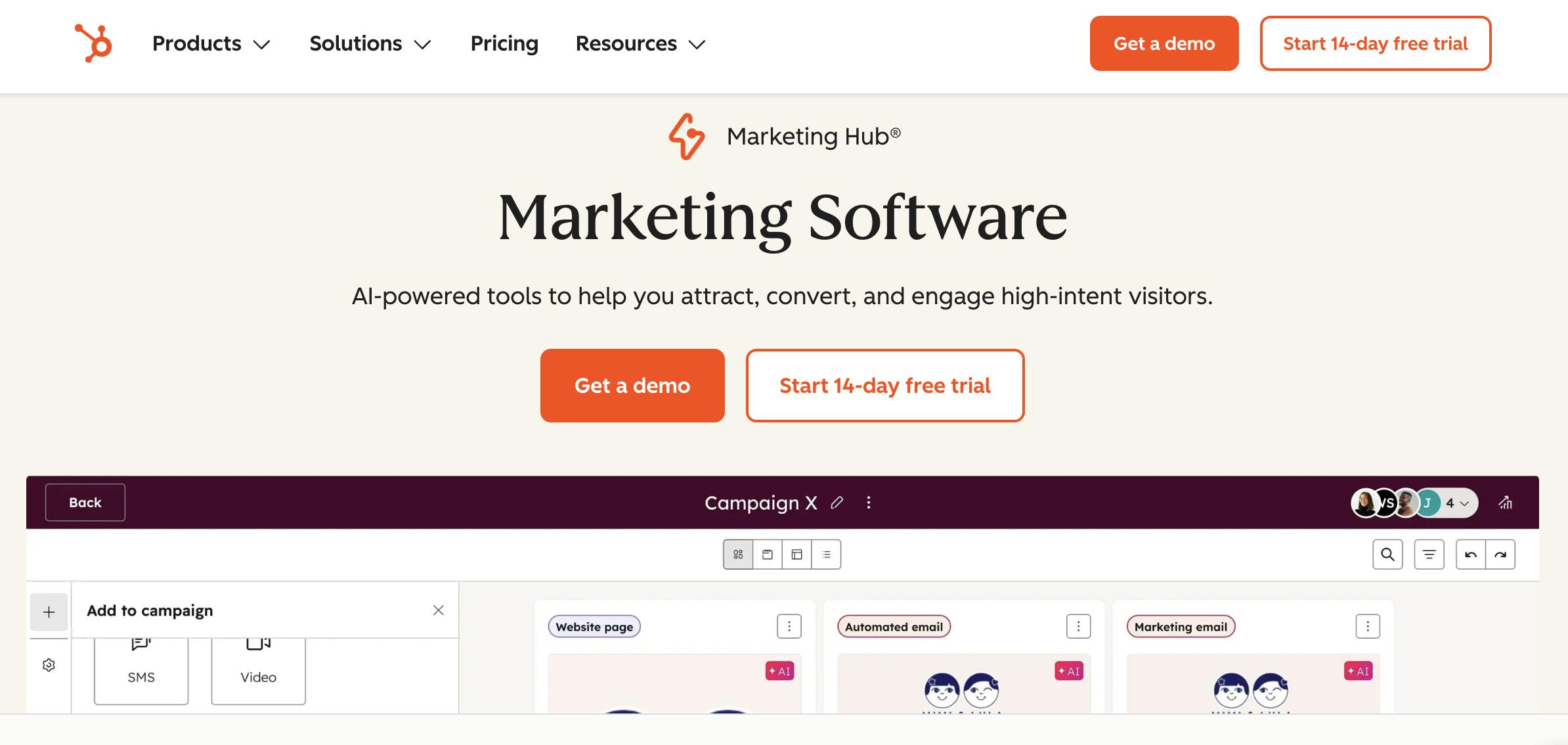Toggle the calendar view in the campaign editor
This screenshot has width=1568, height=745.
(x=767, y=554)
